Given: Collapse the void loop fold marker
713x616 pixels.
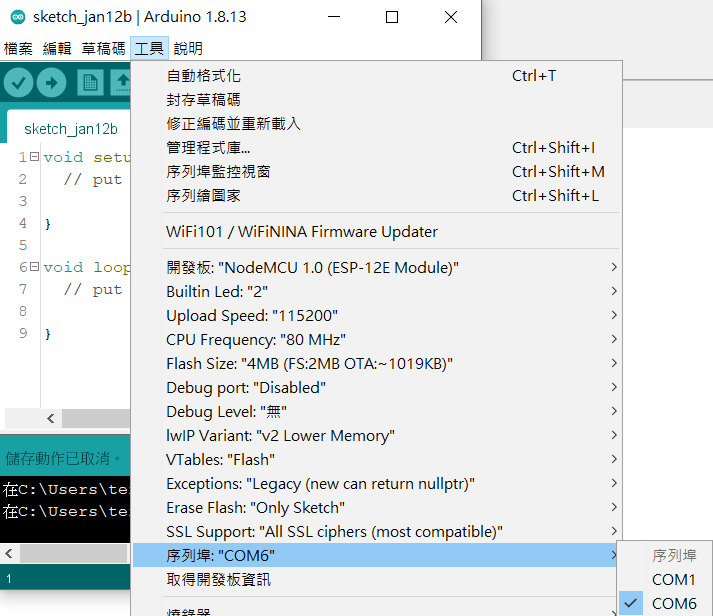Looking at the screenshot, I should (x=34, y=267).
